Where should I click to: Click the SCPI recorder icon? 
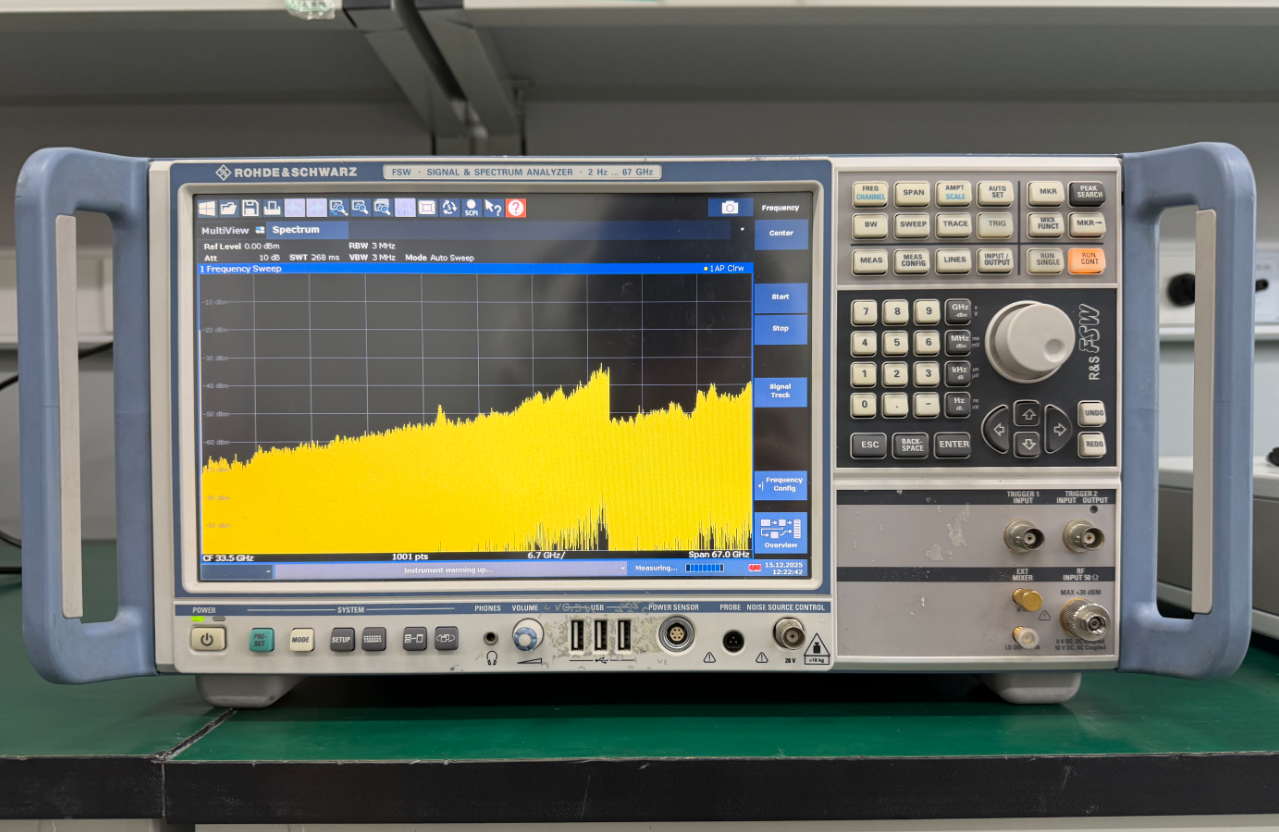(471, 208)
